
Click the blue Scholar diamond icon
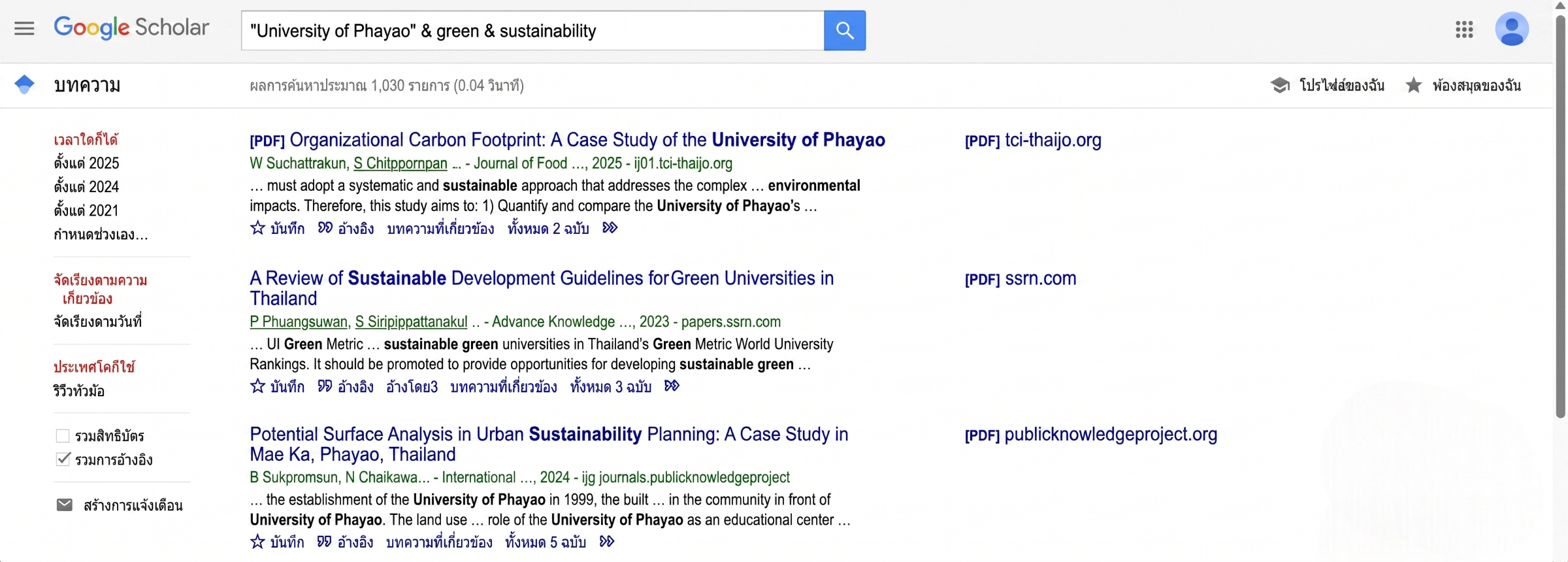(x=24, y=84)
